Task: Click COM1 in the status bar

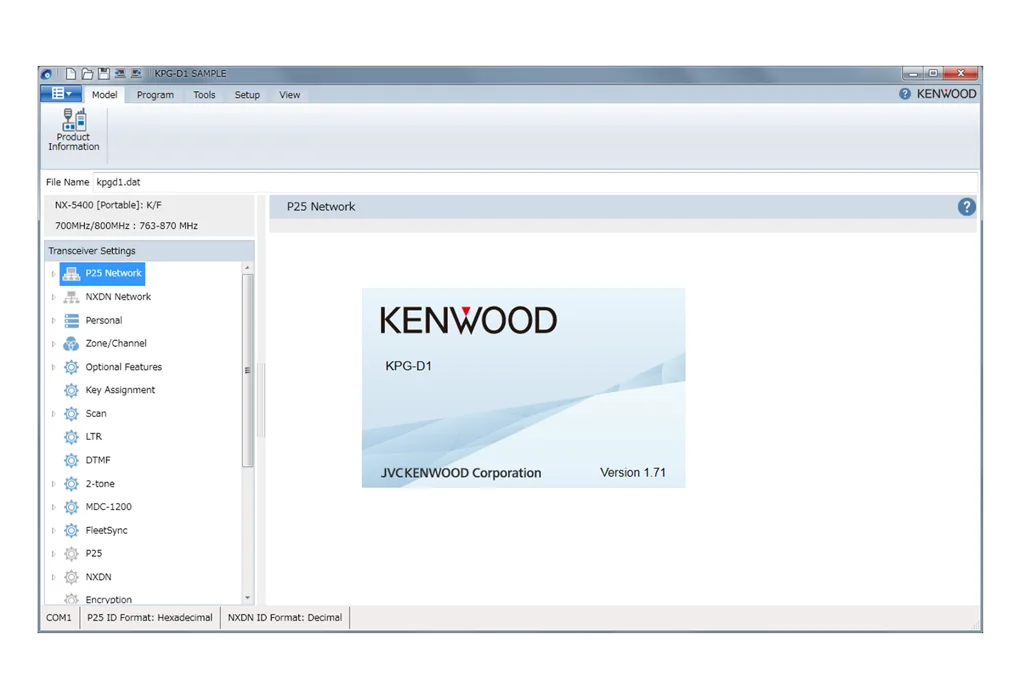Action: 59,617
